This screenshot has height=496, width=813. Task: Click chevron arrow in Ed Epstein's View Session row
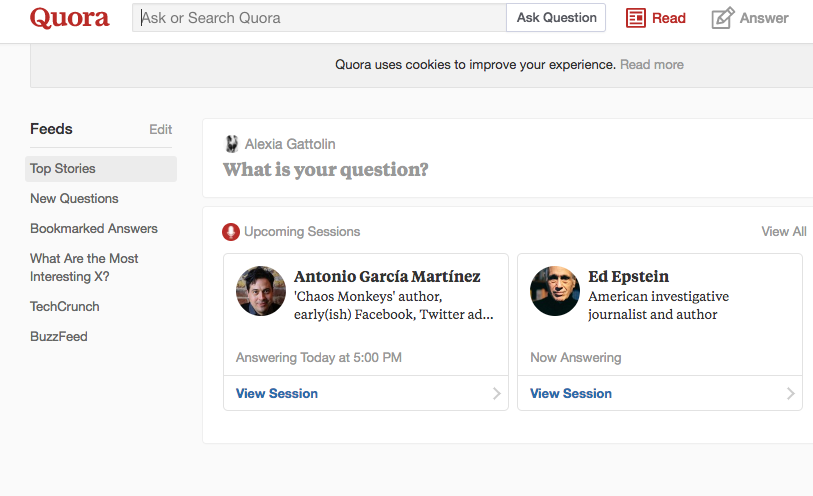click(x=790, y=393)
